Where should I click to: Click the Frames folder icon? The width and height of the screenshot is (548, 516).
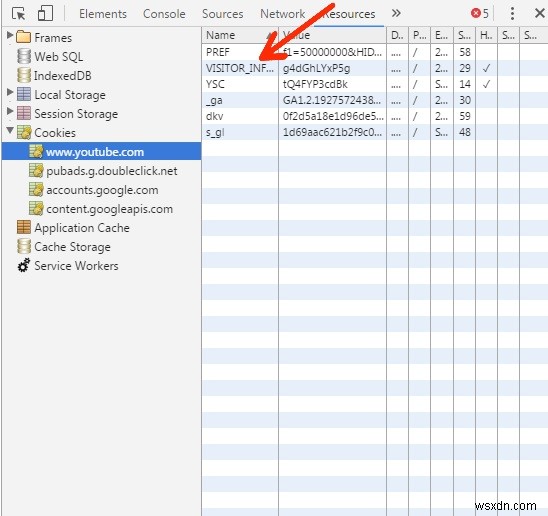point(23,37)
